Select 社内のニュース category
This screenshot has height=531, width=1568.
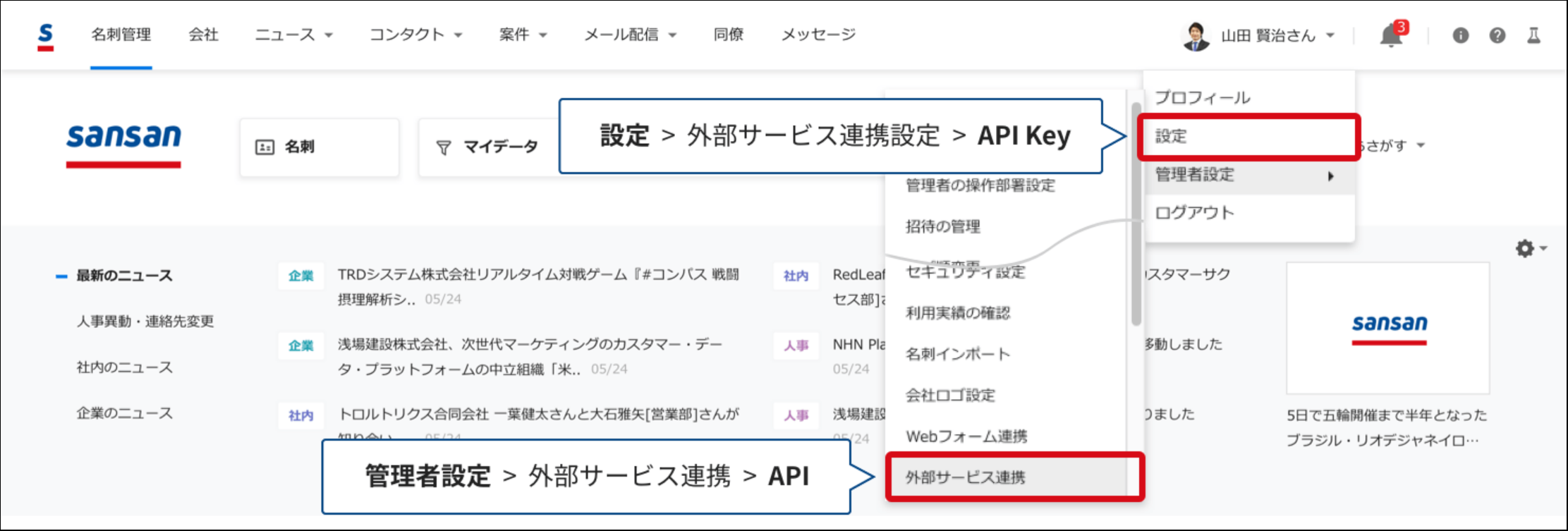124,367
